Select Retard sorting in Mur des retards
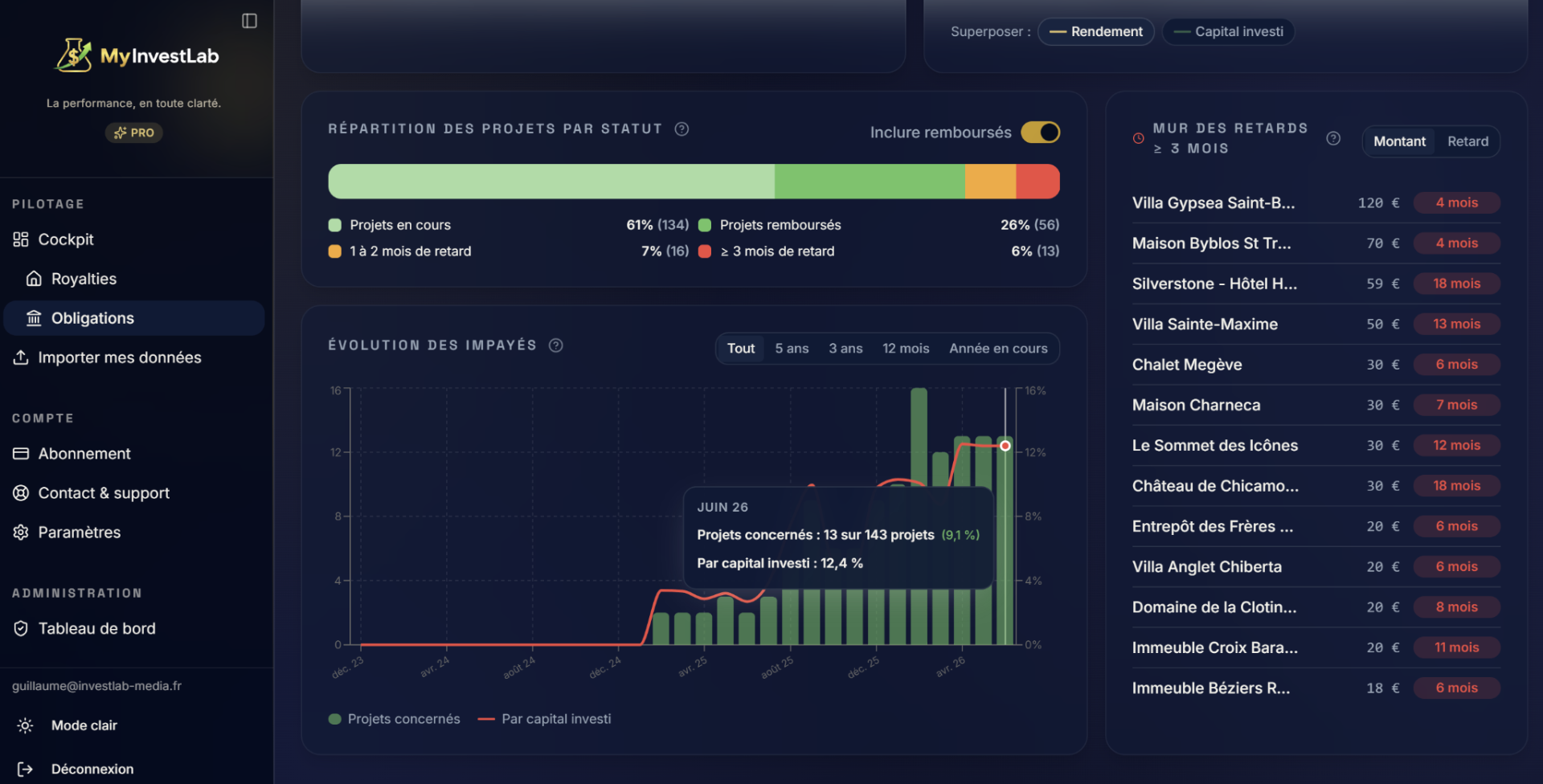1543x784 pixels. click(x=1467, y=141)
